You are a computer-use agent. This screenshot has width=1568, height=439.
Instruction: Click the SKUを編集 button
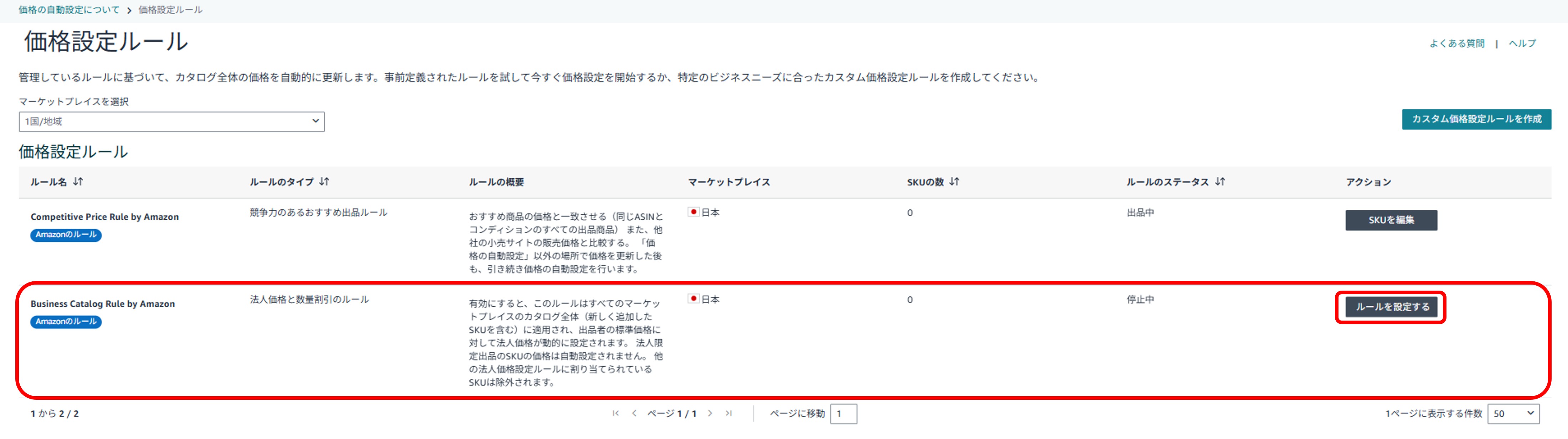pyautogui.click(x=1391, y=220)
